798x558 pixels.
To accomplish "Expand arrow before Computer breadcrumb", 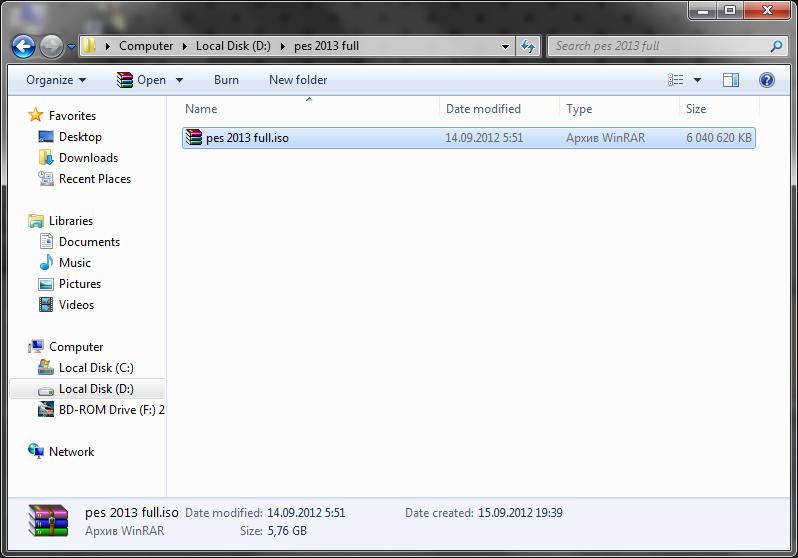I will [108, 46].
